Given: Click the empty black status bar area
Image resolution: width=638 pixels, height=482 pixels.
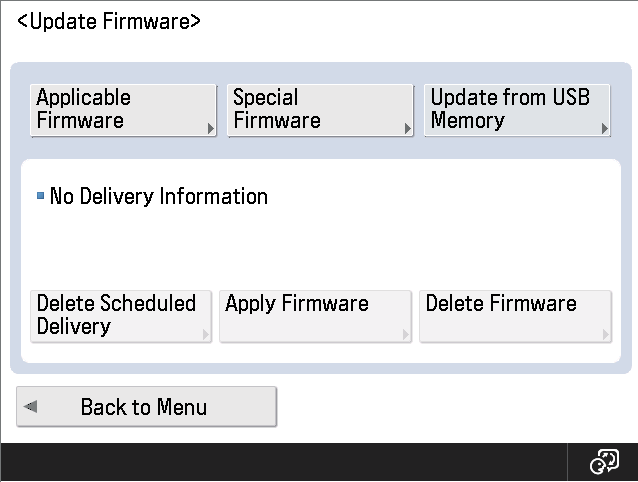Looking at the screenshot, I should coord(284,462).
